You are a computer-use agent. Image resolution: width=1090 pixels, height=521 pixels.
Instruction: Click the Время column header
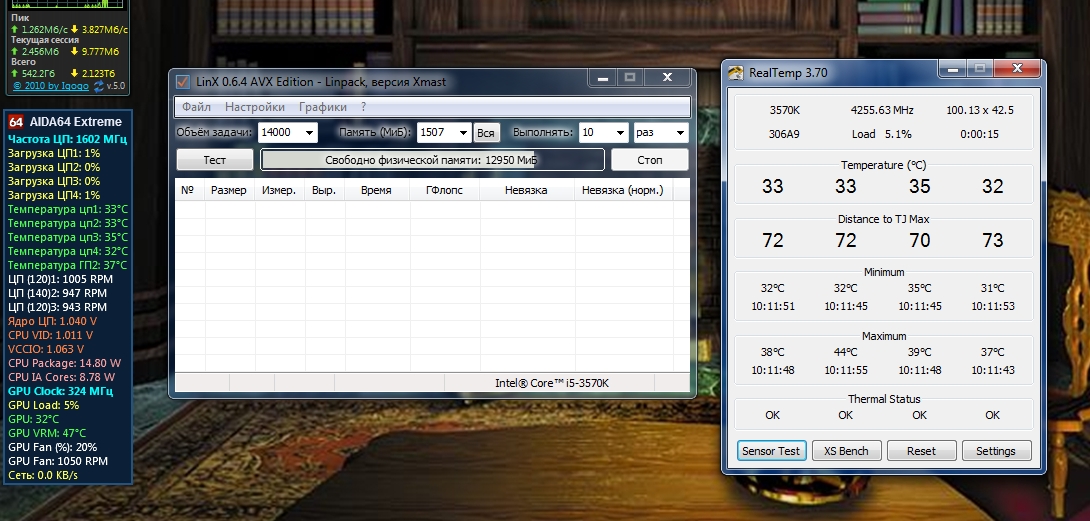coord(377,190)
